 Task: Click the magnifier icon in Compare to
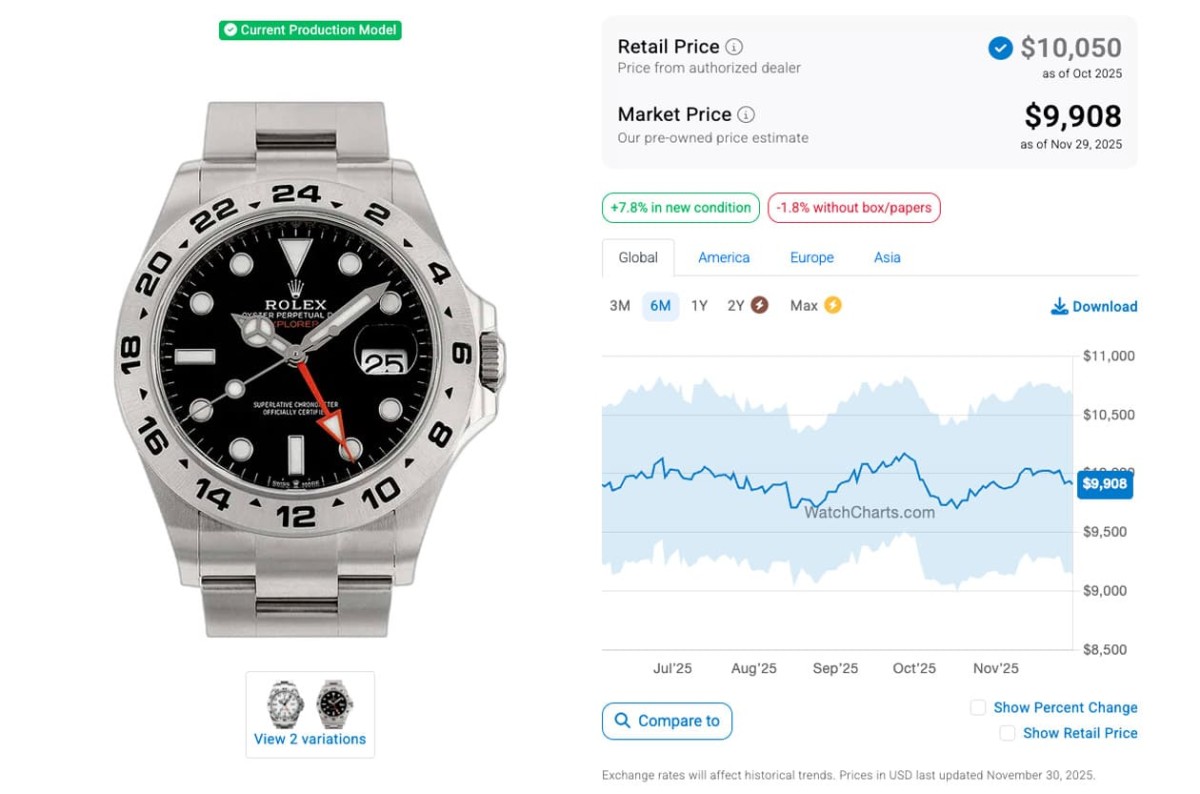623,721
